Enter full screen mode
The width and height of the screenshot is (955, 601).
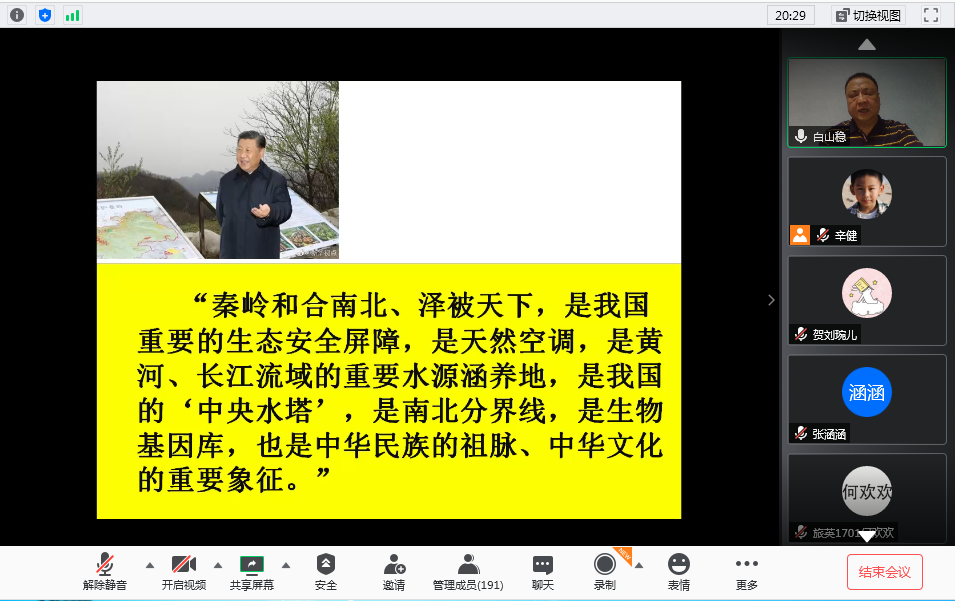pyautogui.click(x=930, y=15)
